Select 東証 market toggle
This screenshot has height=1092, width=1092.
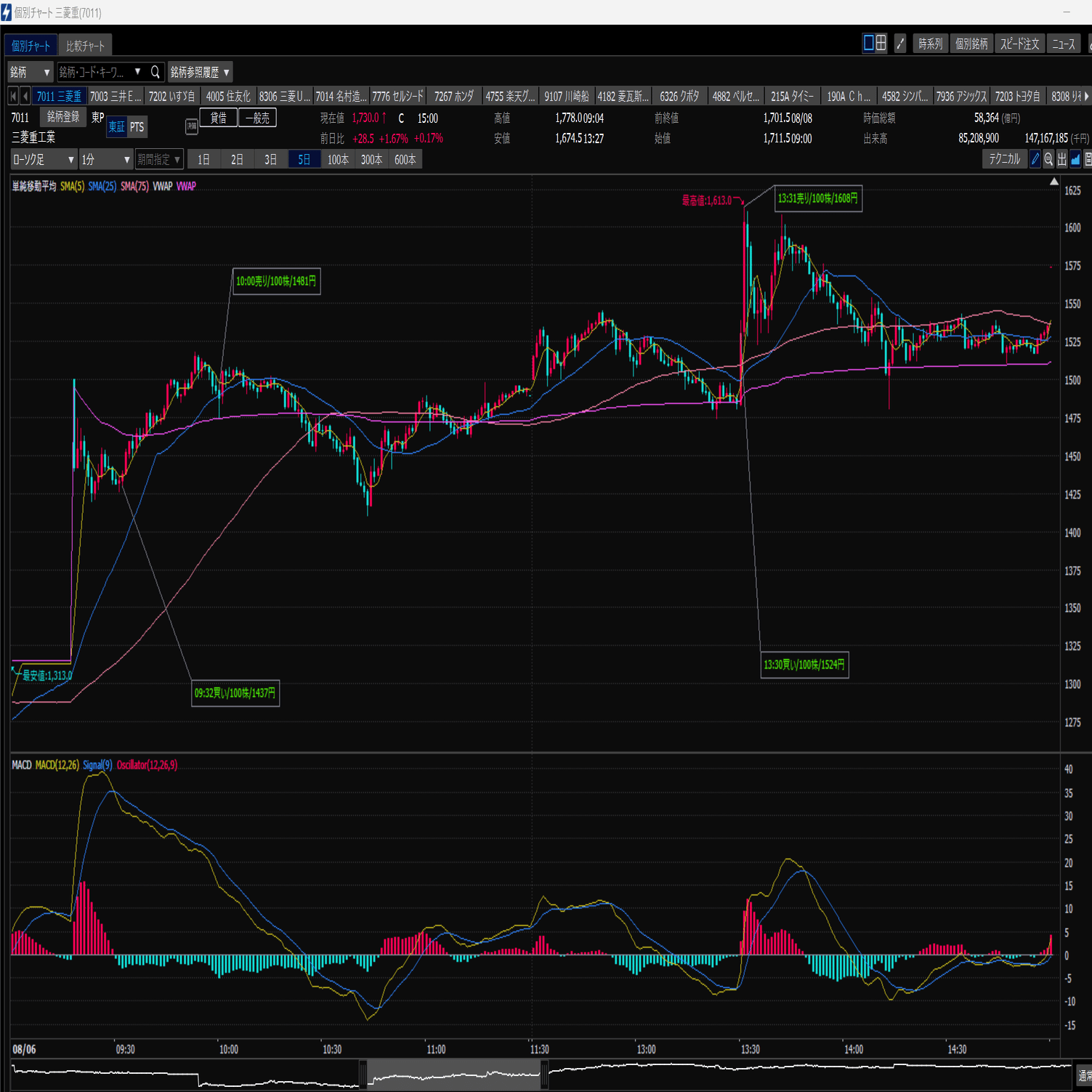[x=116, y=127]
